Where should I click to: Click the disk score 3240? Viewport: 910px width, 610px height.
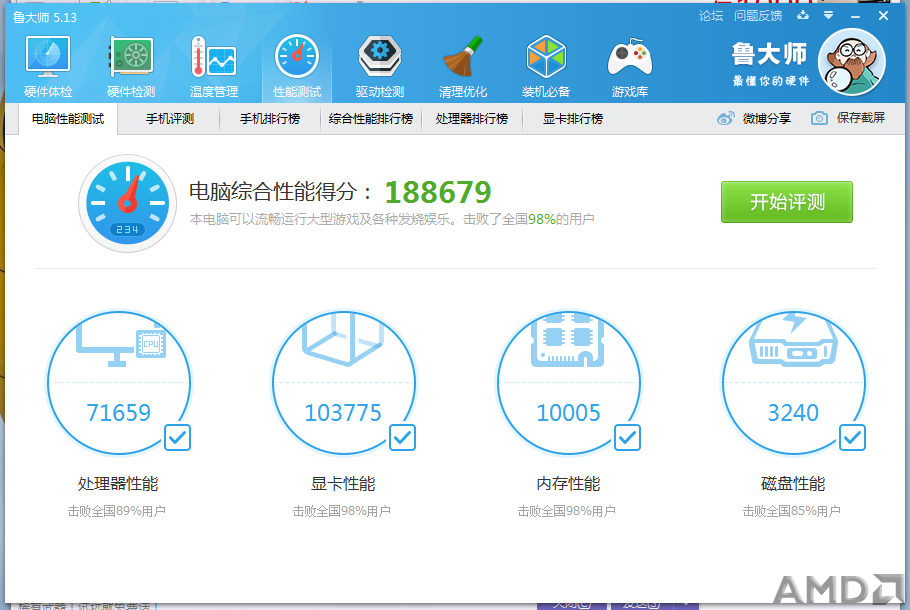[x=793, y=413]
